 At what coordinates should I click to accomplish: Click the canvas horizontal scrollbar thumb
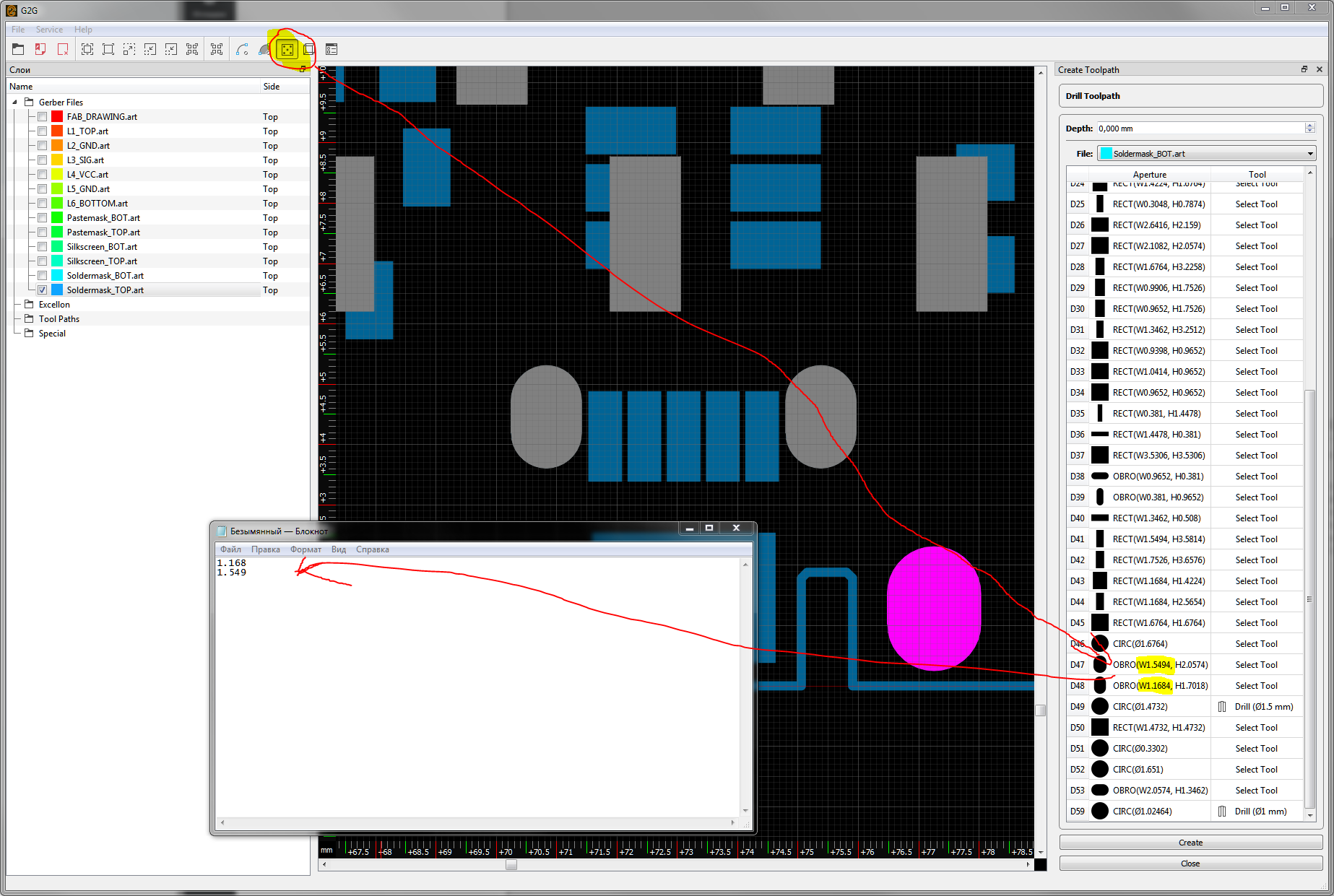(511, 864)
